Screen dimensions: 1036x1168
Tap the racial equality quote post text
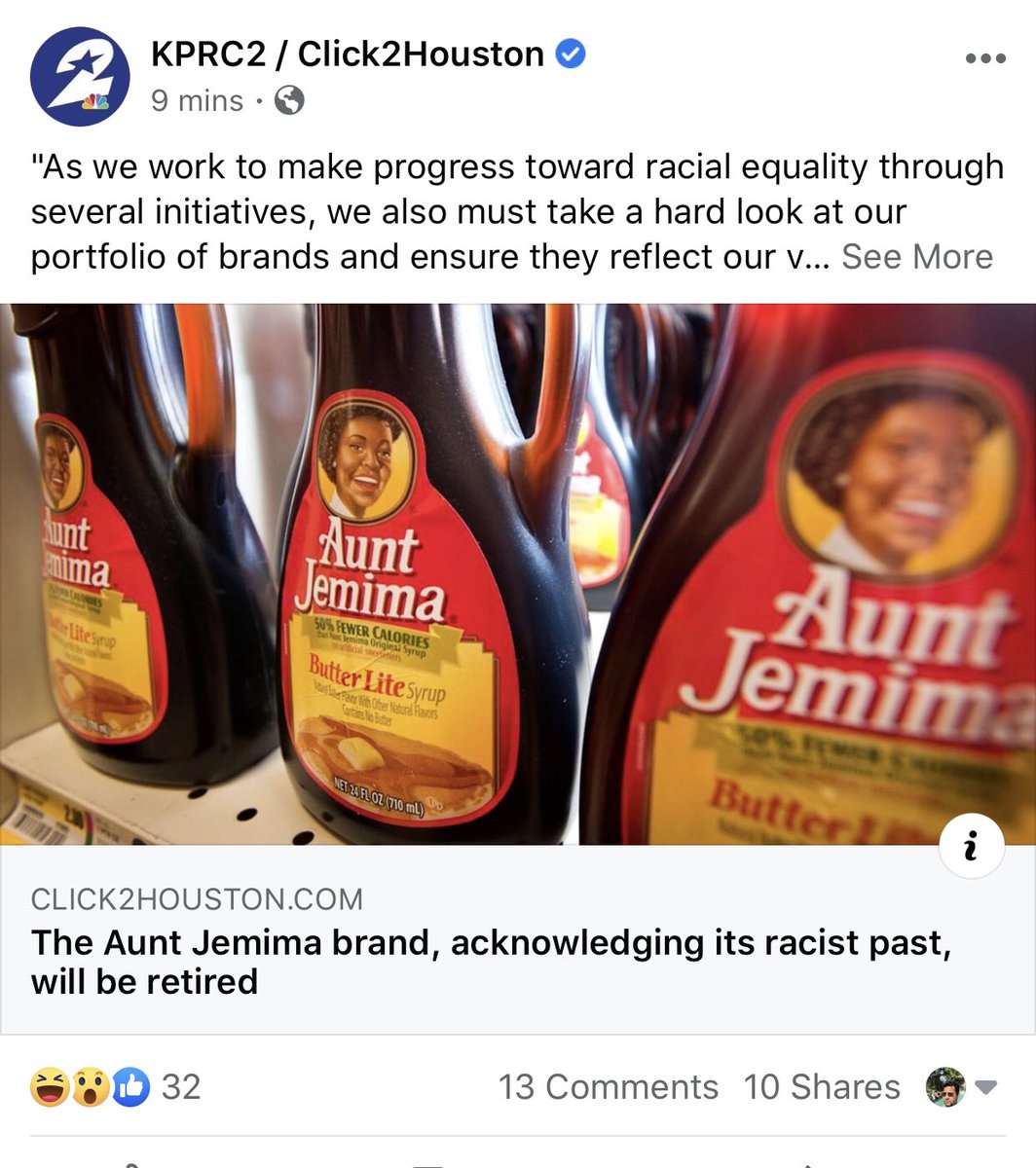[516, 211]
